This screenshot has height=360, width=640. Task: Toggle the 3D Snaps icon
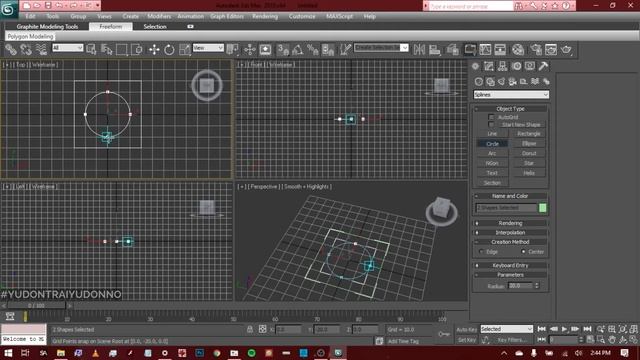[283, 50]
